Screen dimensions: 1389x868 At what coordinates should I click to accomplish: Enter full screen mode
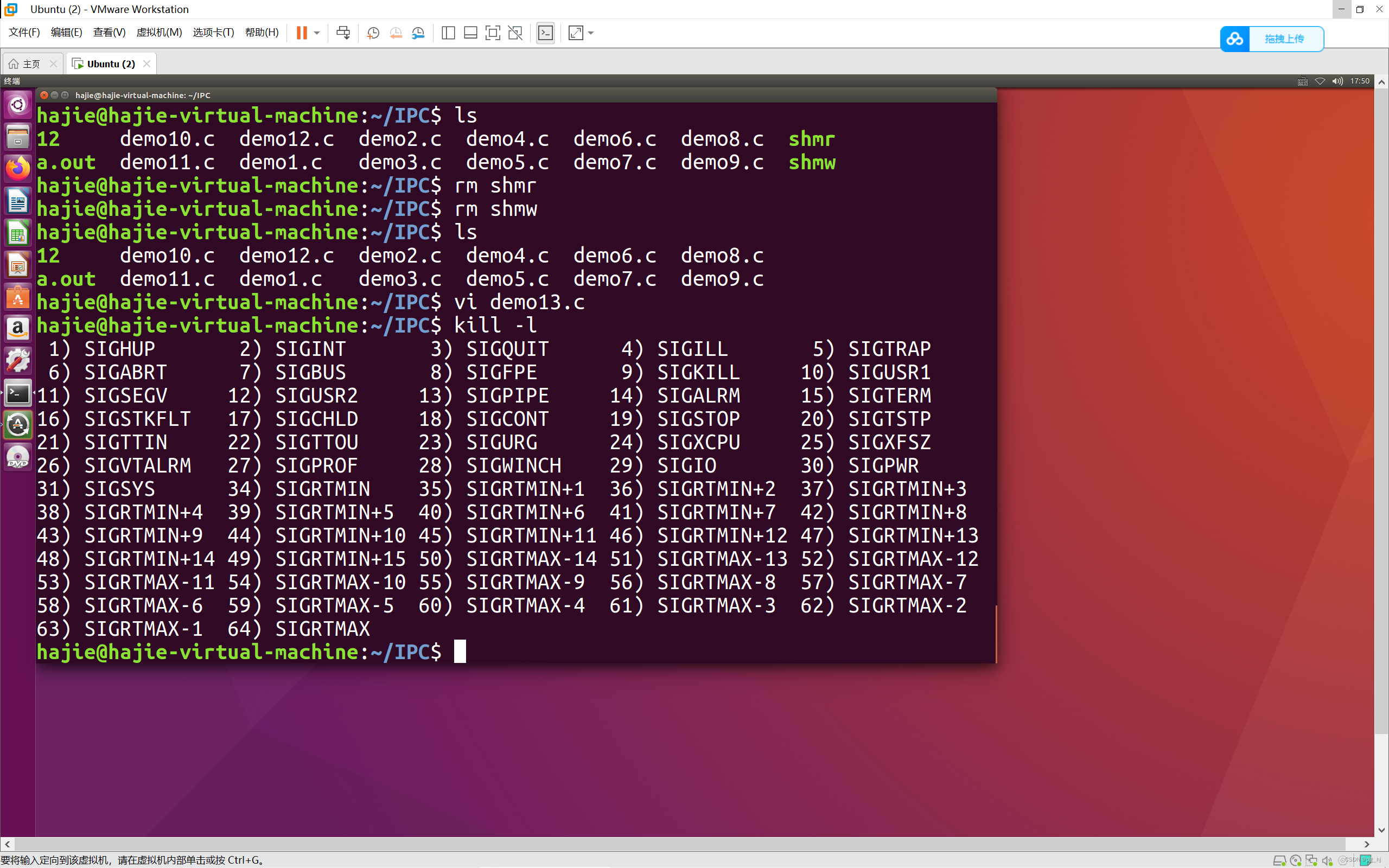coord(493,33)
